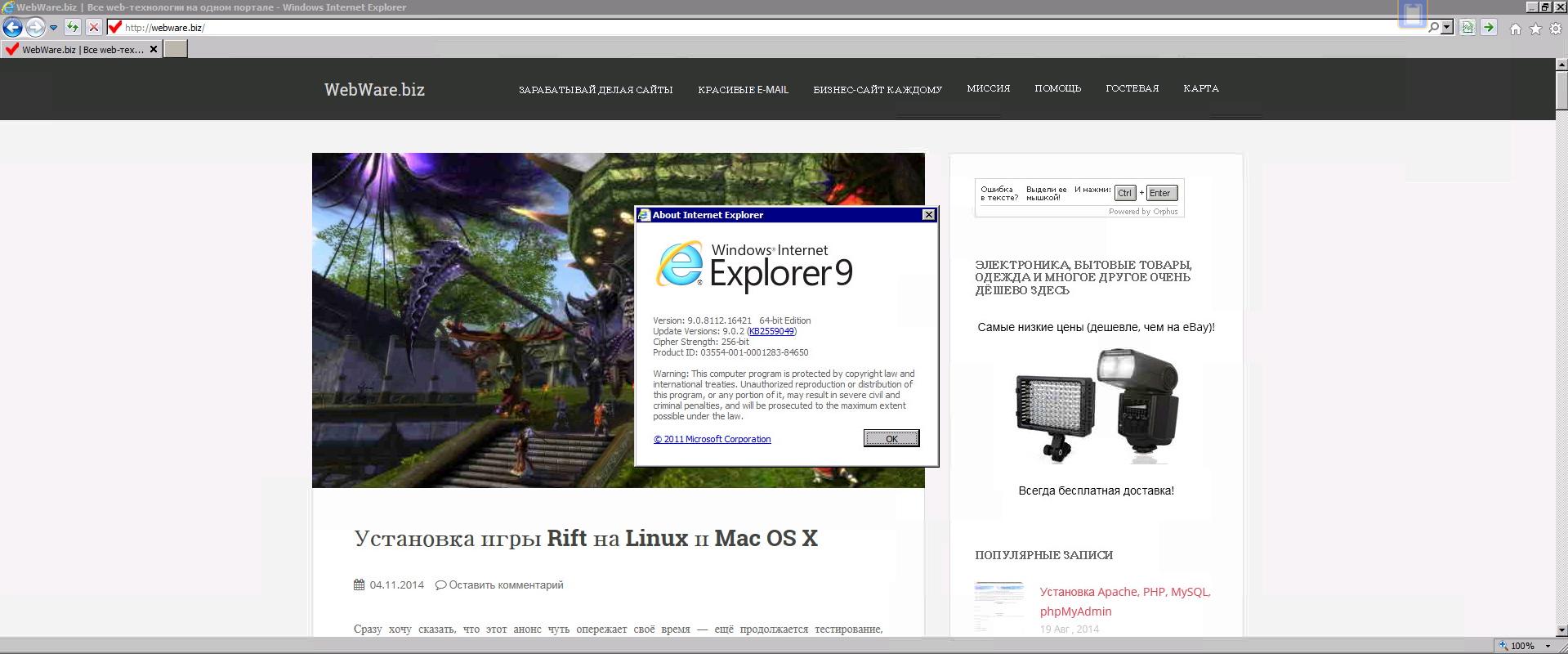Click the clipboard overlay icon near title bar
Screen dimensions: 1568x654
coord(1412,14)
